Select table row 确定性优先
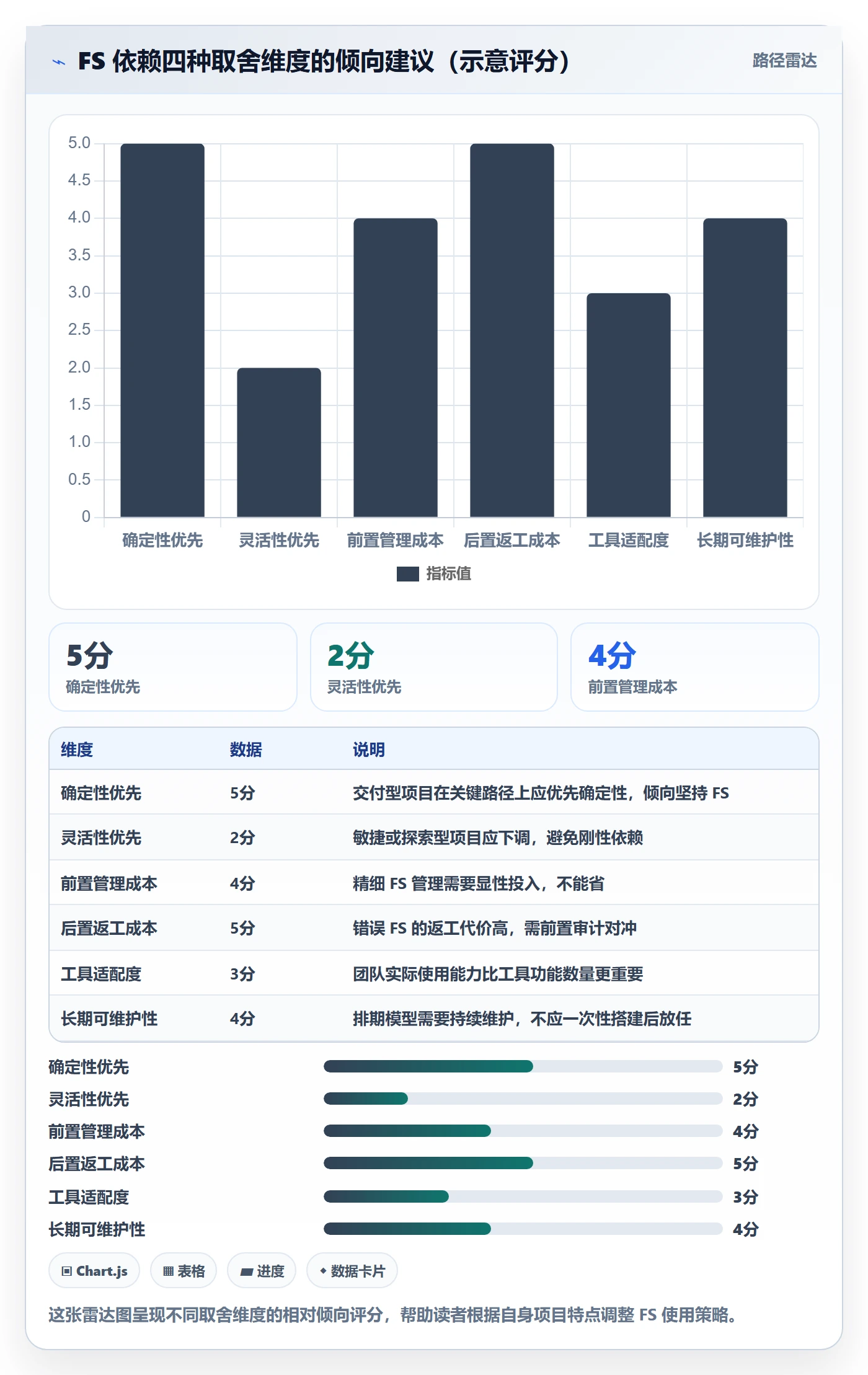The height and width of the screenshot is (1375, 868). pyautogui.click(x=434, y=793)
